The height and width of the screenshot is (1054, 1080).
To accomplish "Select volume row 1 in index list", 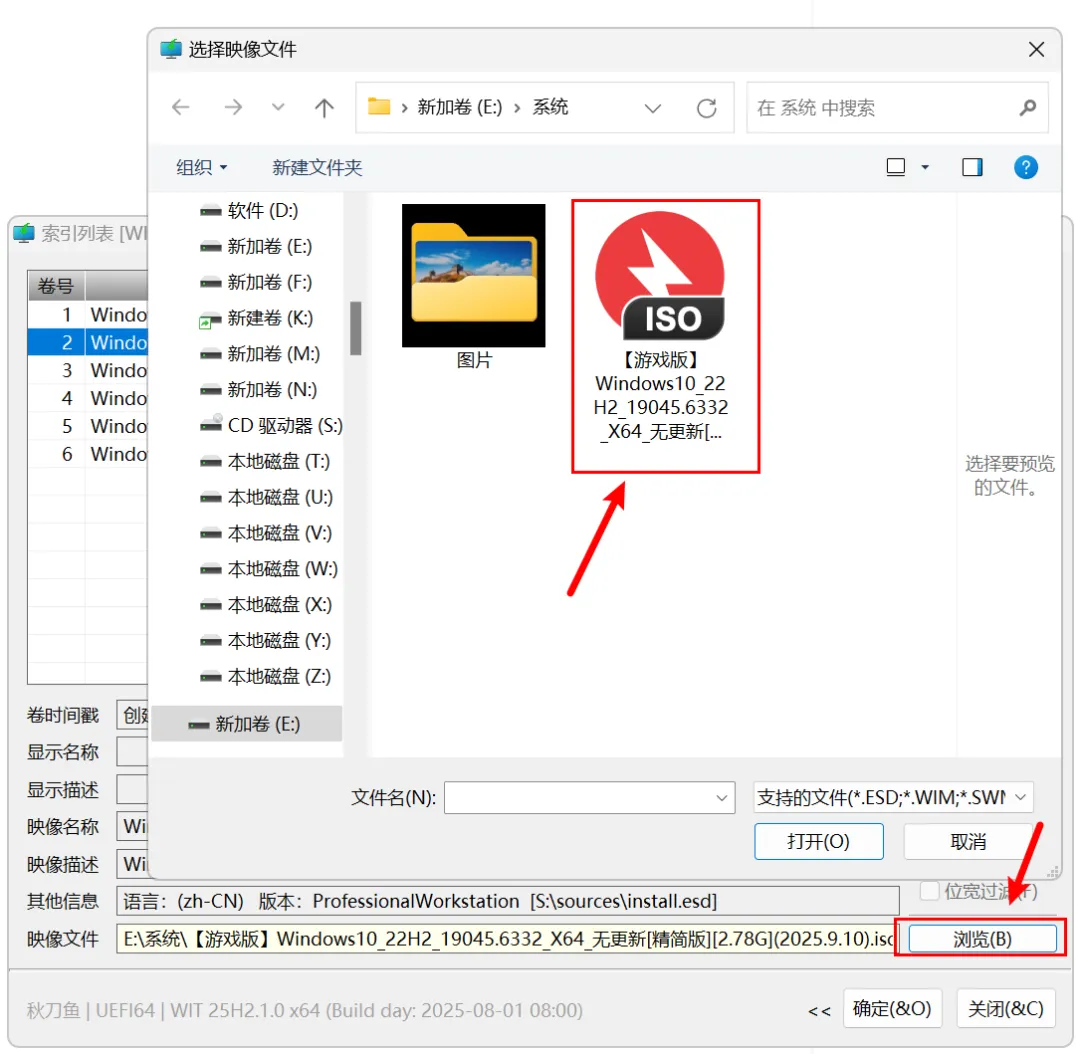I will tap(88, 315).
